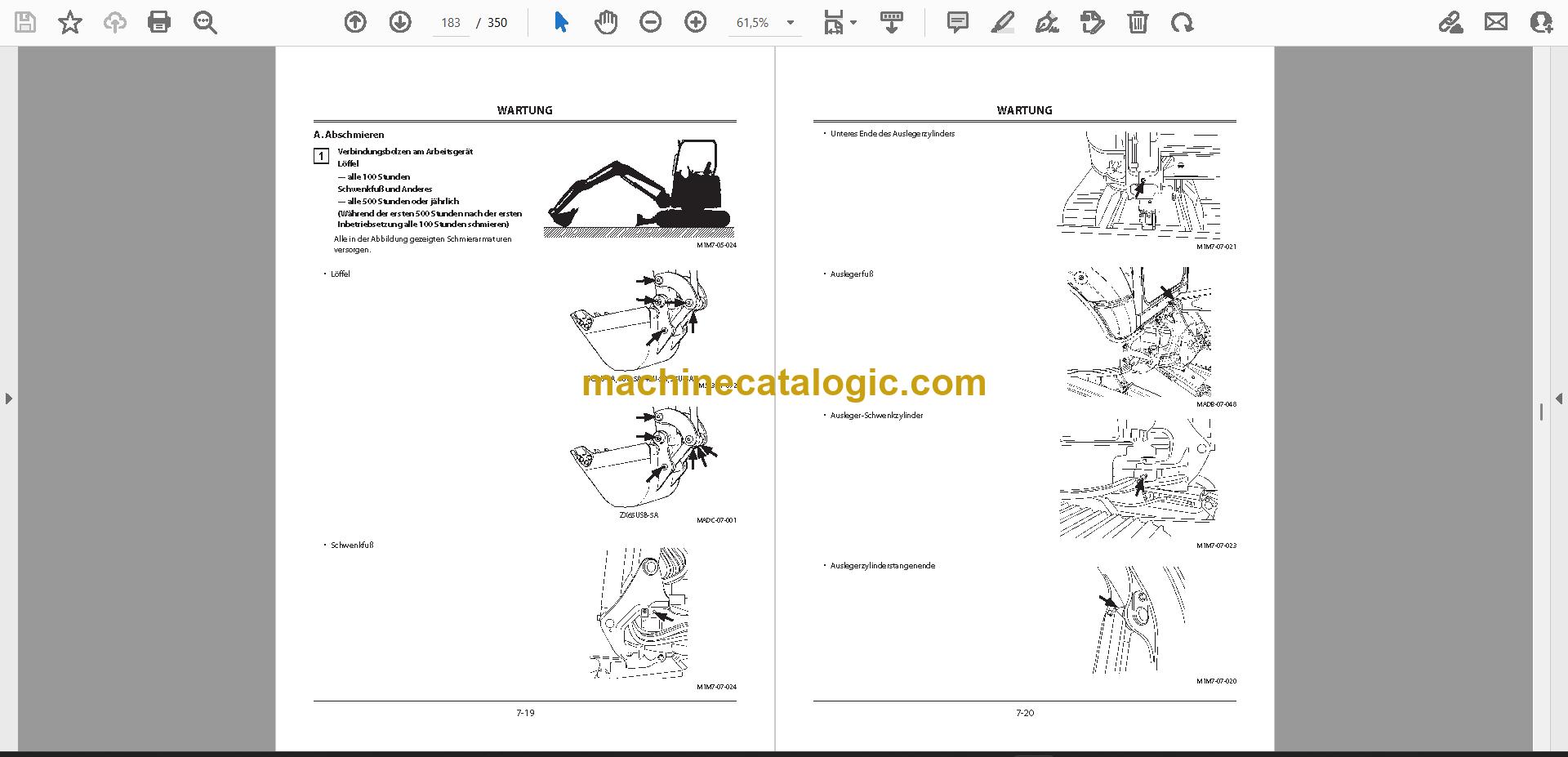Zoom out with the minus button
The height and width of the screenshot is (757, 1568).
(x=651, y=22)
